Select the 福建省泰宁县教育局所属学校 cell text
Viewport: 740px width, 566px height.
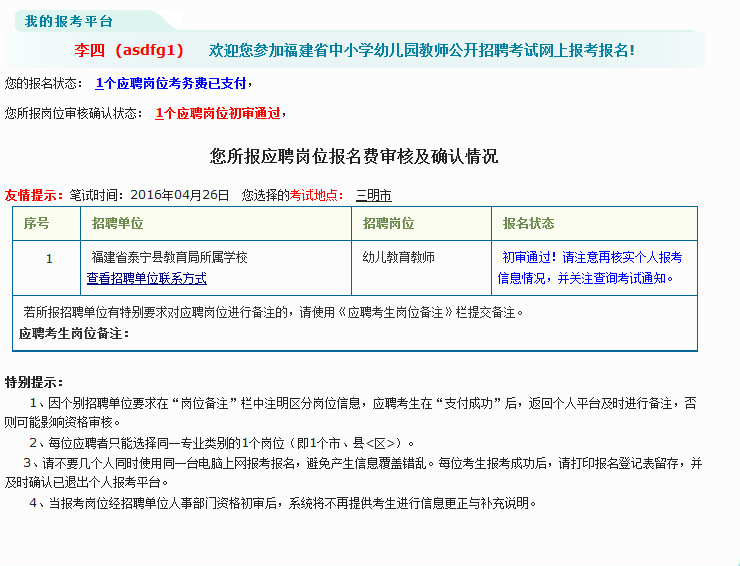pos(169,257)
